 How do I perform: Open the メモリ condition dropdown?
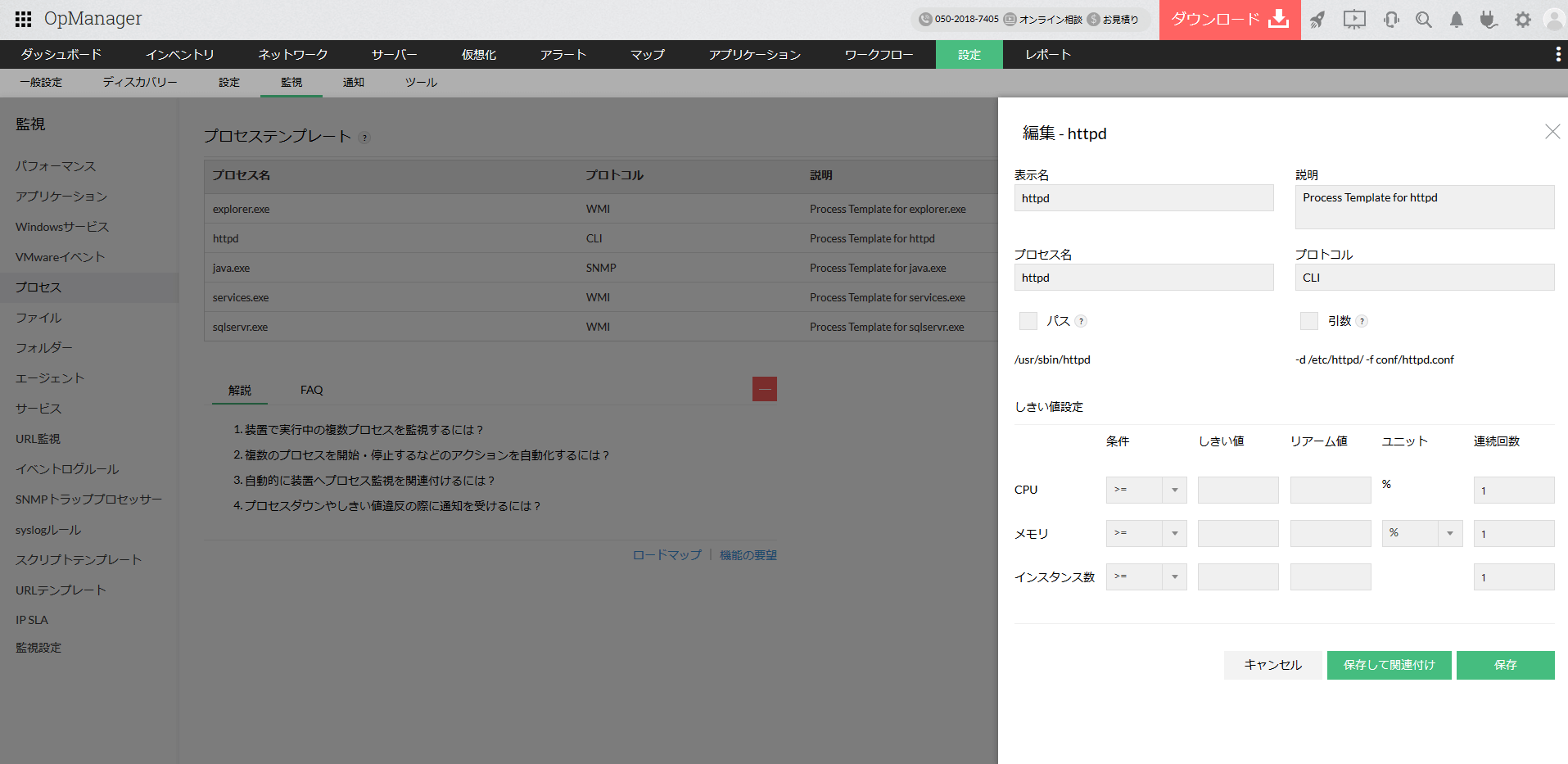coord(1146,533)
